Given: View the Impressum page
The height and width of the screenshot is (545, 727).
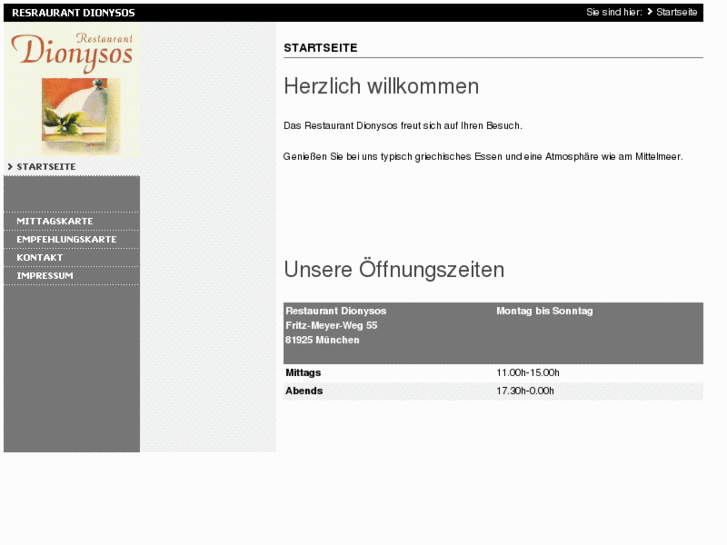Looking at the screenshot, I should click(x=45, y=275).
